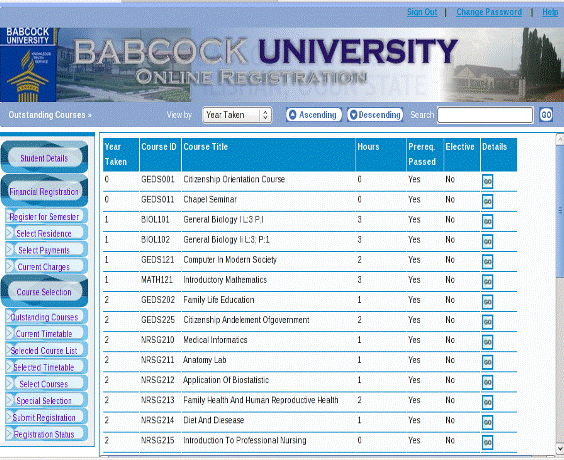Open Special Selection sidebar item

click(46, 400)
